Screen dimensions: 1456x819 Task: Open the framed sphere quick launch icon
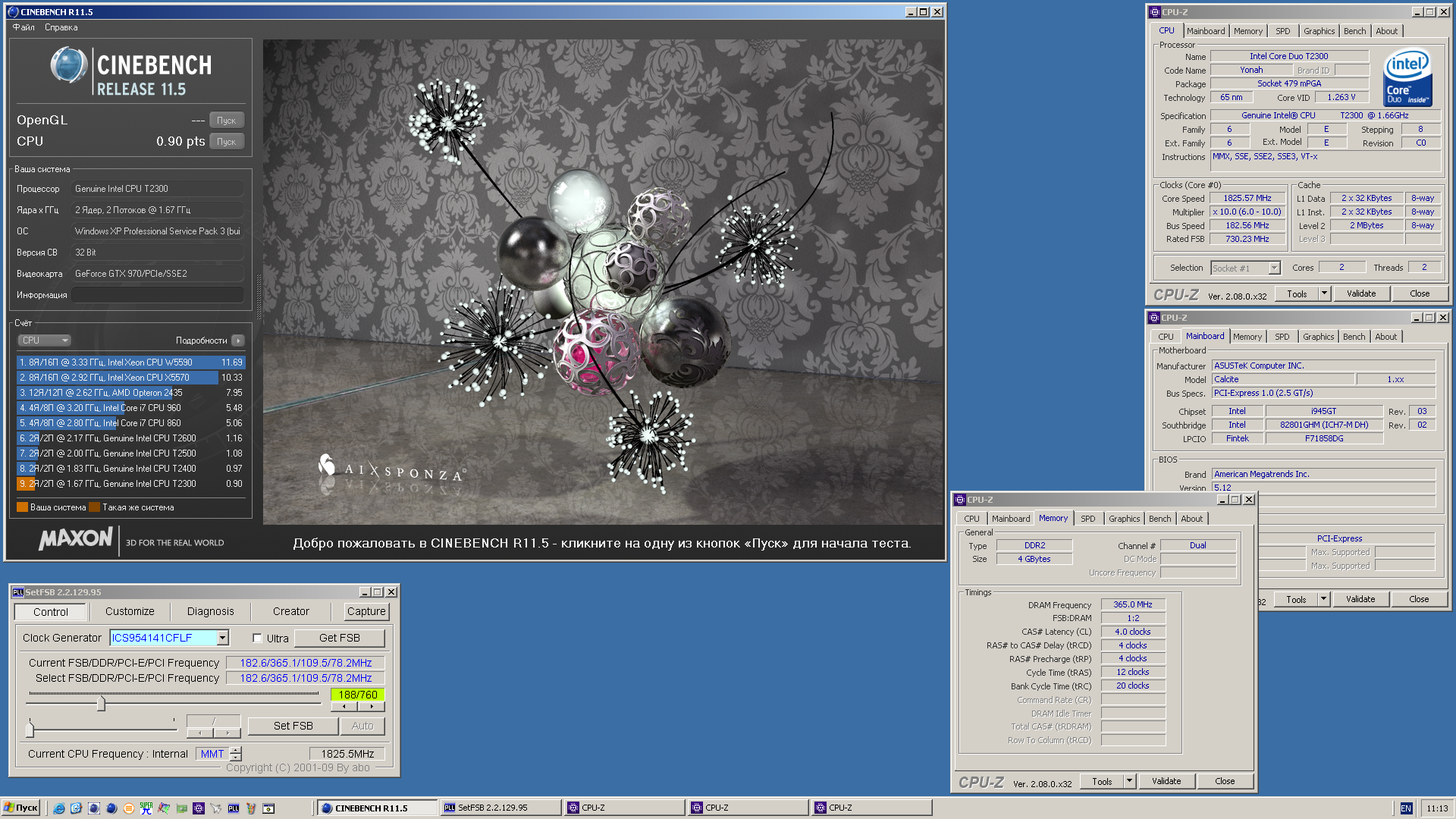[x=94, y=808]
